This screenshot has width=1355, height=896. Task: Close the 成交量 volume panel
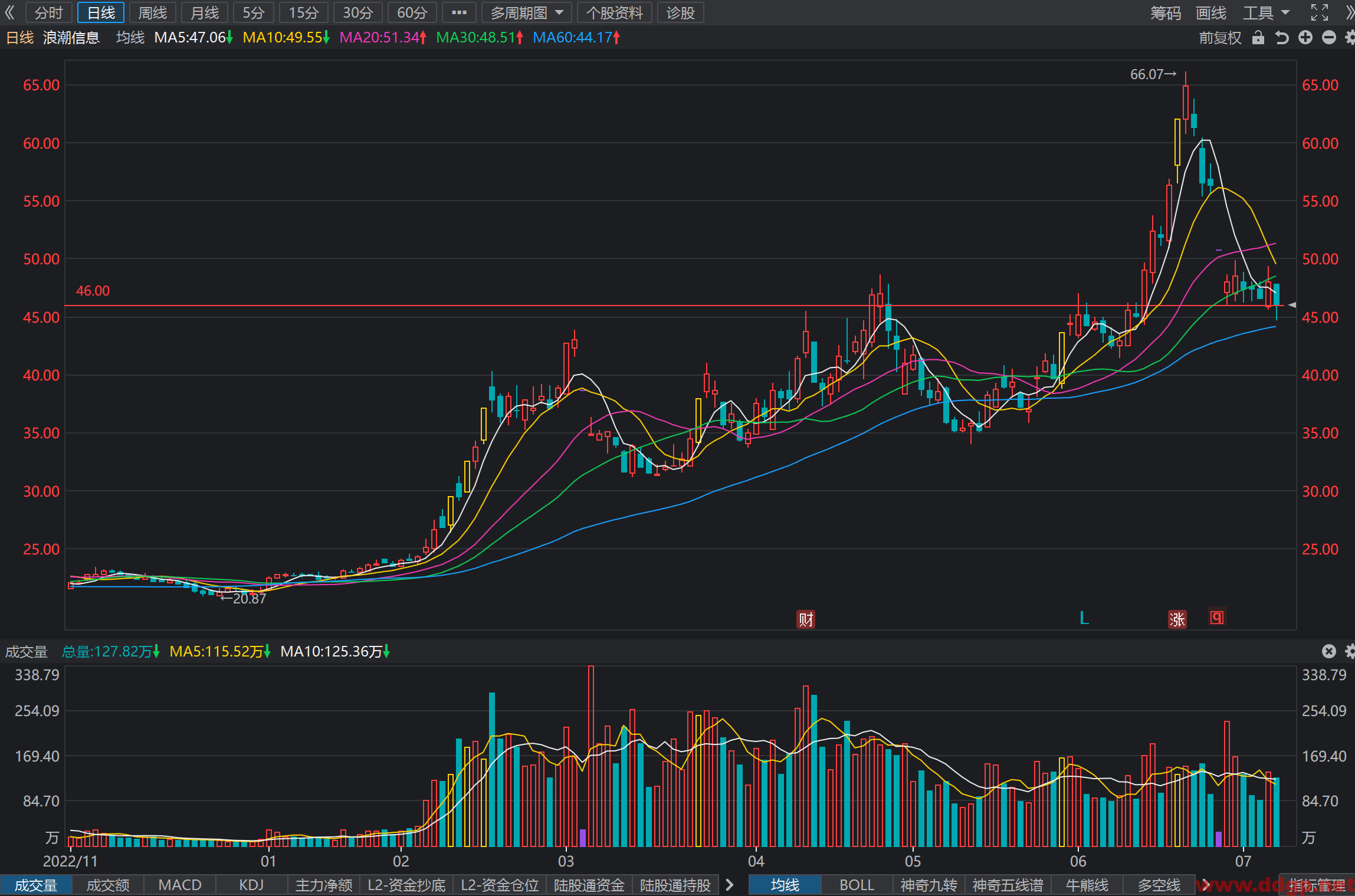point(1328,651)
